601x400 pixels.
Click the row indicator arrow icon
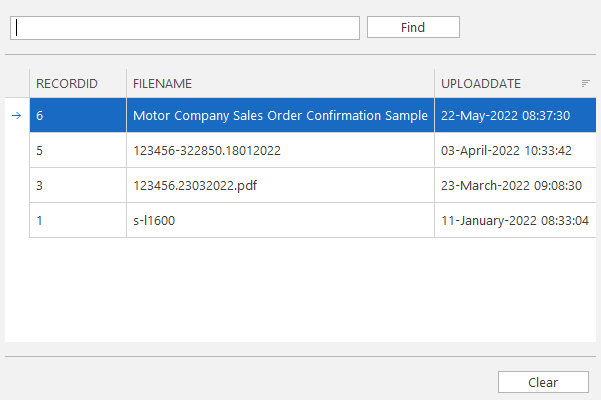click(16, 115)
